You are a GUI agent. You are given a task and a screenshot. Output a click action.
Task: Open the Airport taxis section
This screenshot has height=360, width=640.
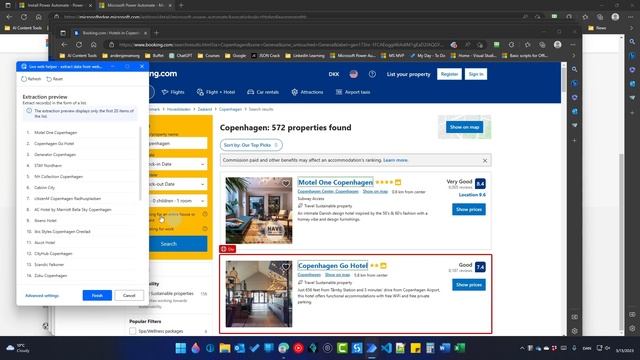353,92
